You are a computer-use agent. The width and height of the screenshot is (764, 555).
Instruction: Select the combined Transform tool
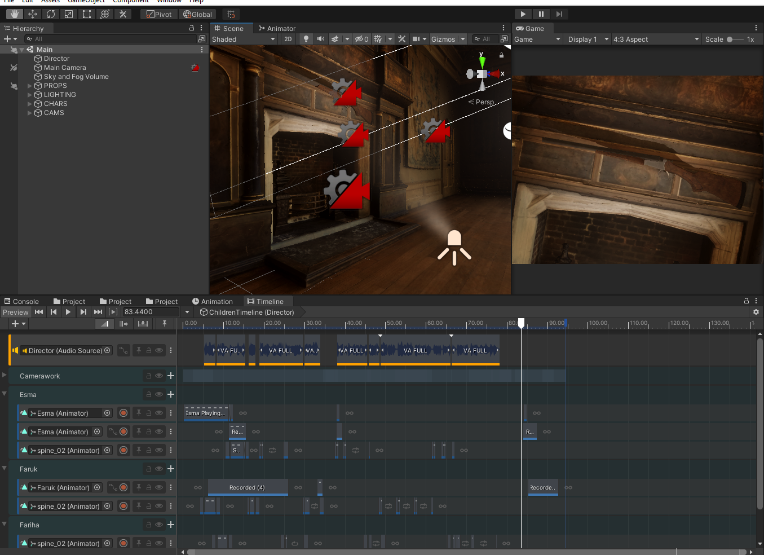(x=105, y=14)
